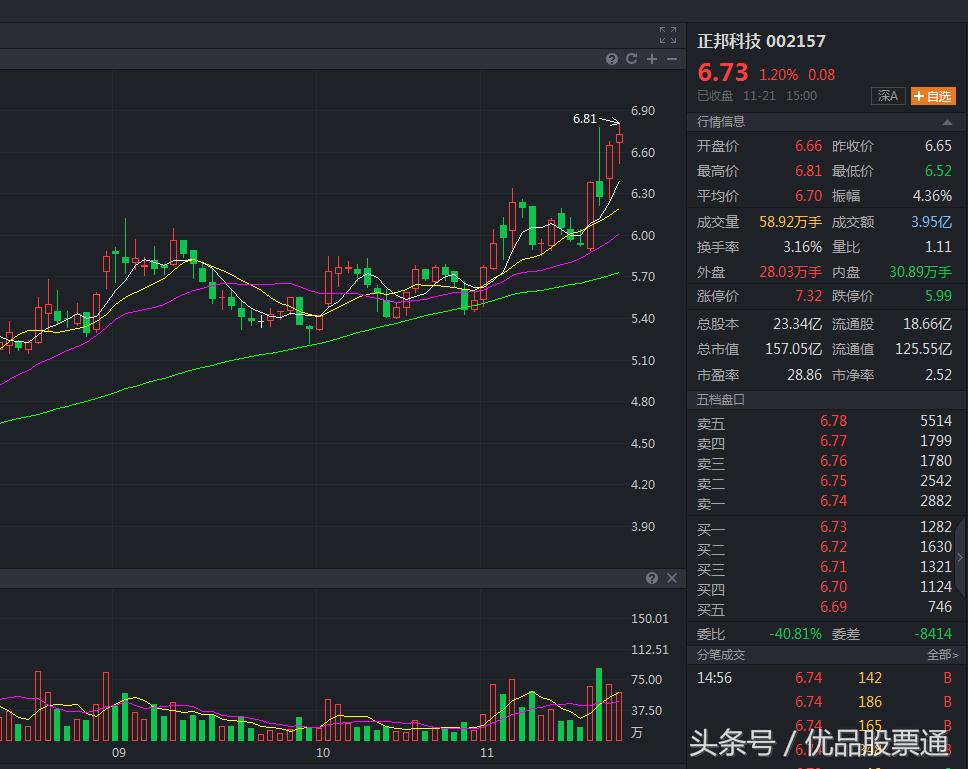968x769 pixels.
Task: Click +自选 to add stock to watchlist
Action: point(933,96)
